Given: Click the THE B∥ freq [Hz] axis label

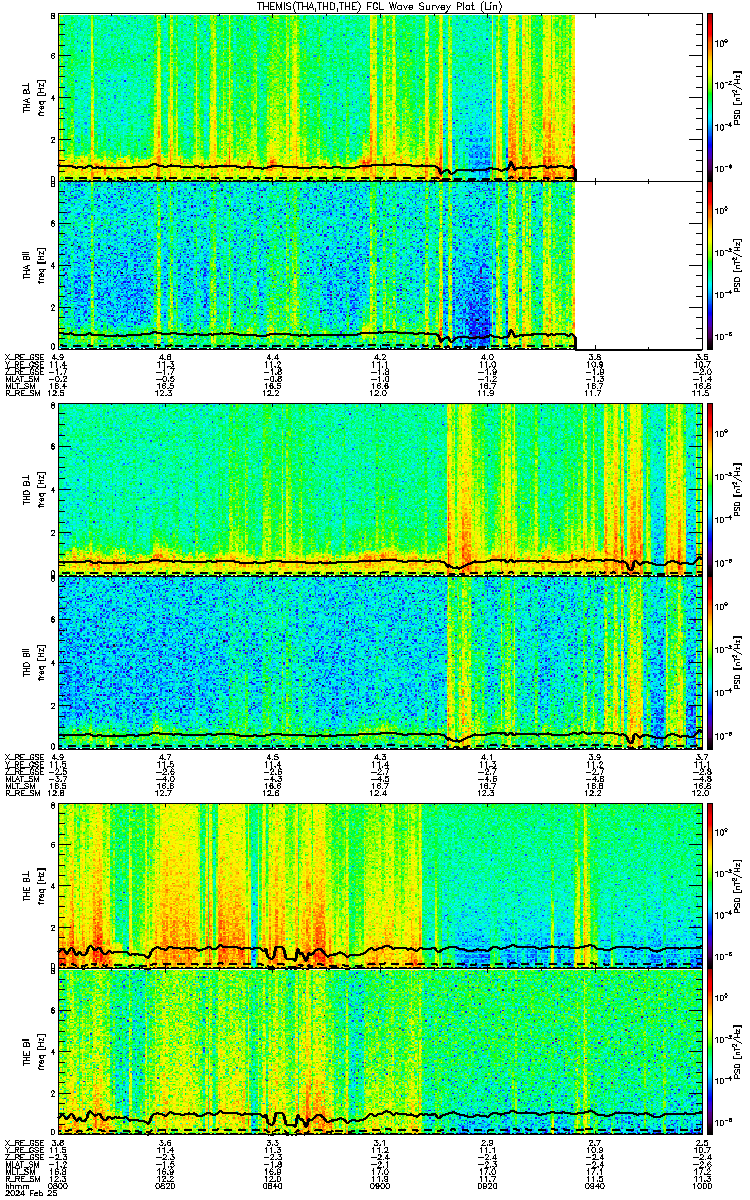Looking at the screenshot, I should coord(40,1051).
